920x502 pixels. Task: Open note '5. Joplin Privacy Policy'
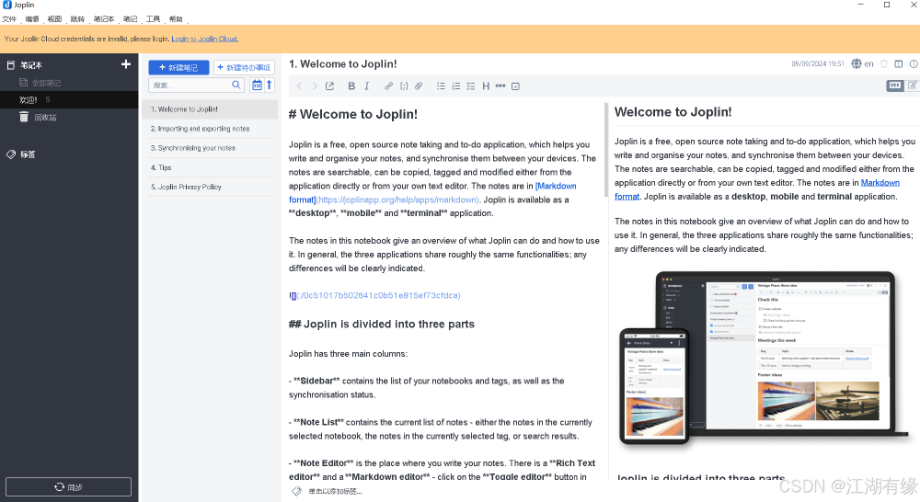click(210, 186)
